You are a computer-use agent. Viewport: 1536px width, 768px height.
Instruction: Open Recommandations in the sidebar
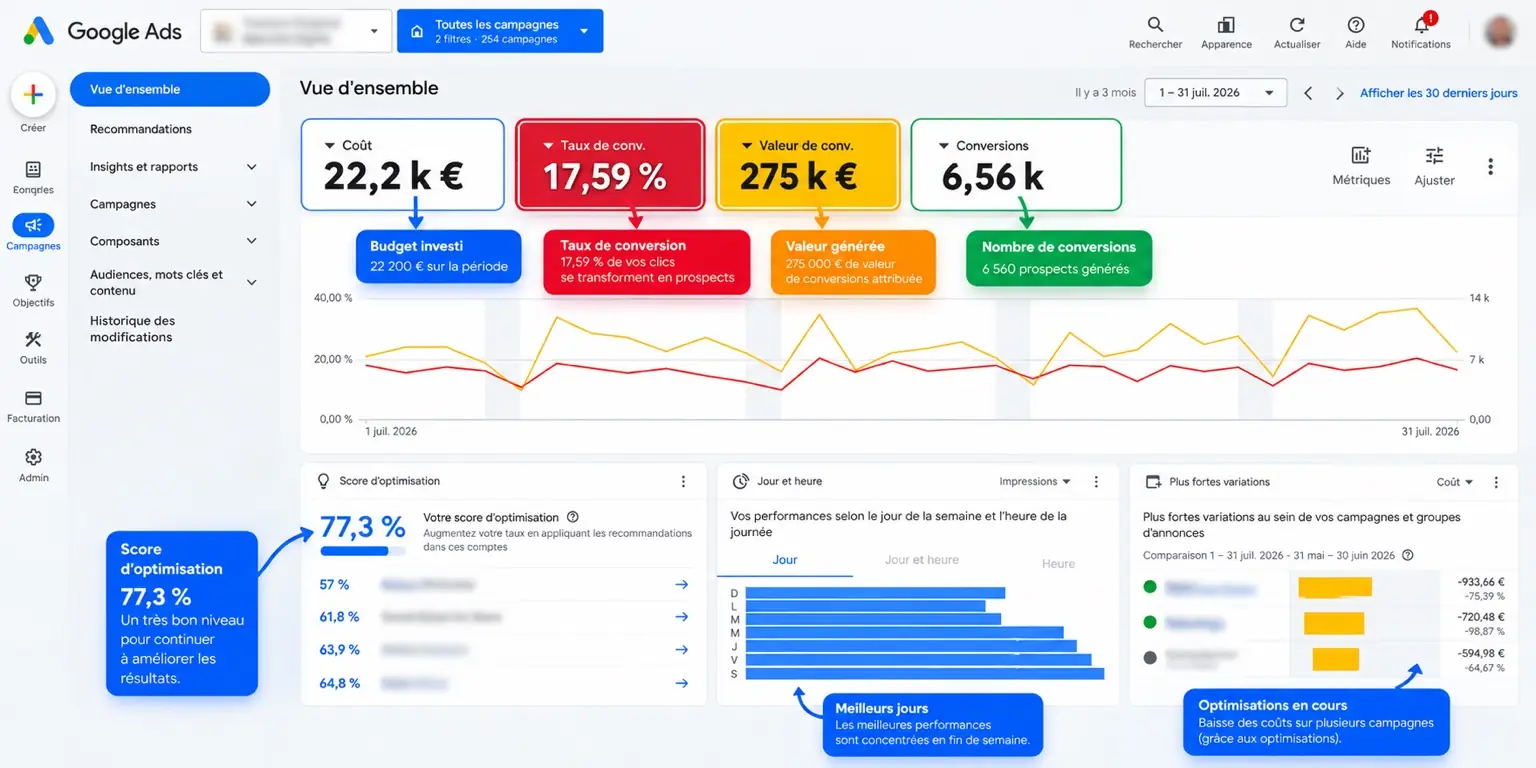[141, 129]
